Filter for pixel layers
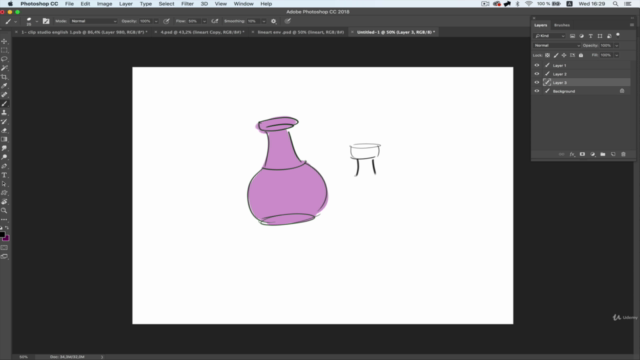640x360 pixels. click(573, 36)
